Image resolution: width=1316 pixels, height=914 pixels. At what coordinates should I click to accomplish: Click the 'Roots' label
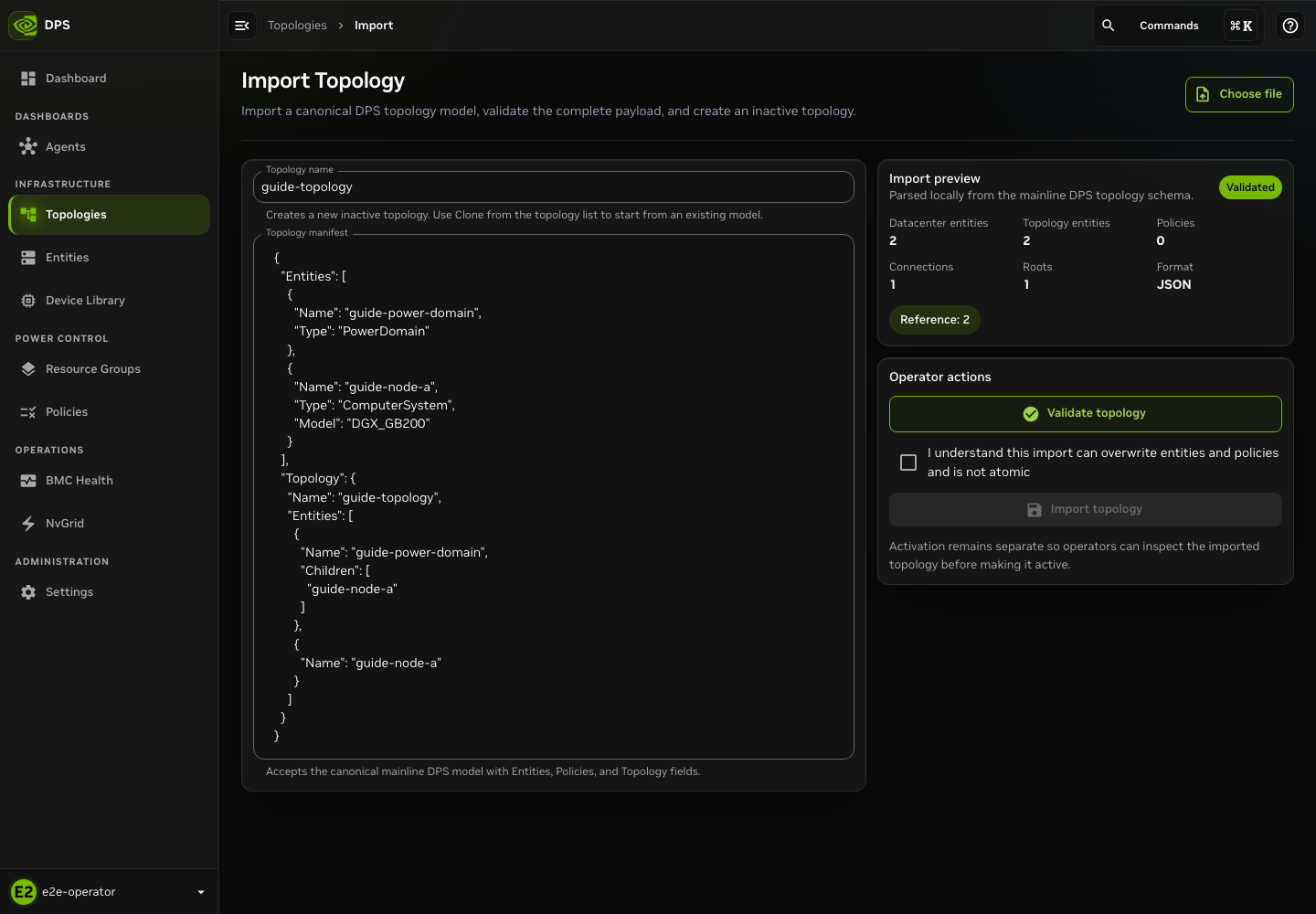1037,267
